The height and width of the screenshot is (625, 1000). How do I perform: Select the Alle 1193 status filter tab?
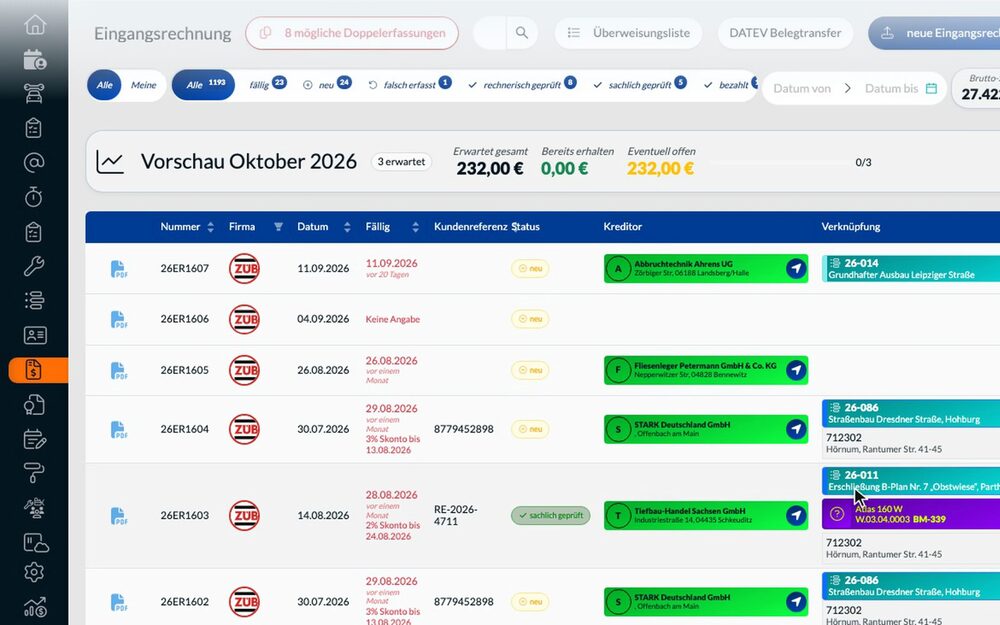click(x=203, y=85)
